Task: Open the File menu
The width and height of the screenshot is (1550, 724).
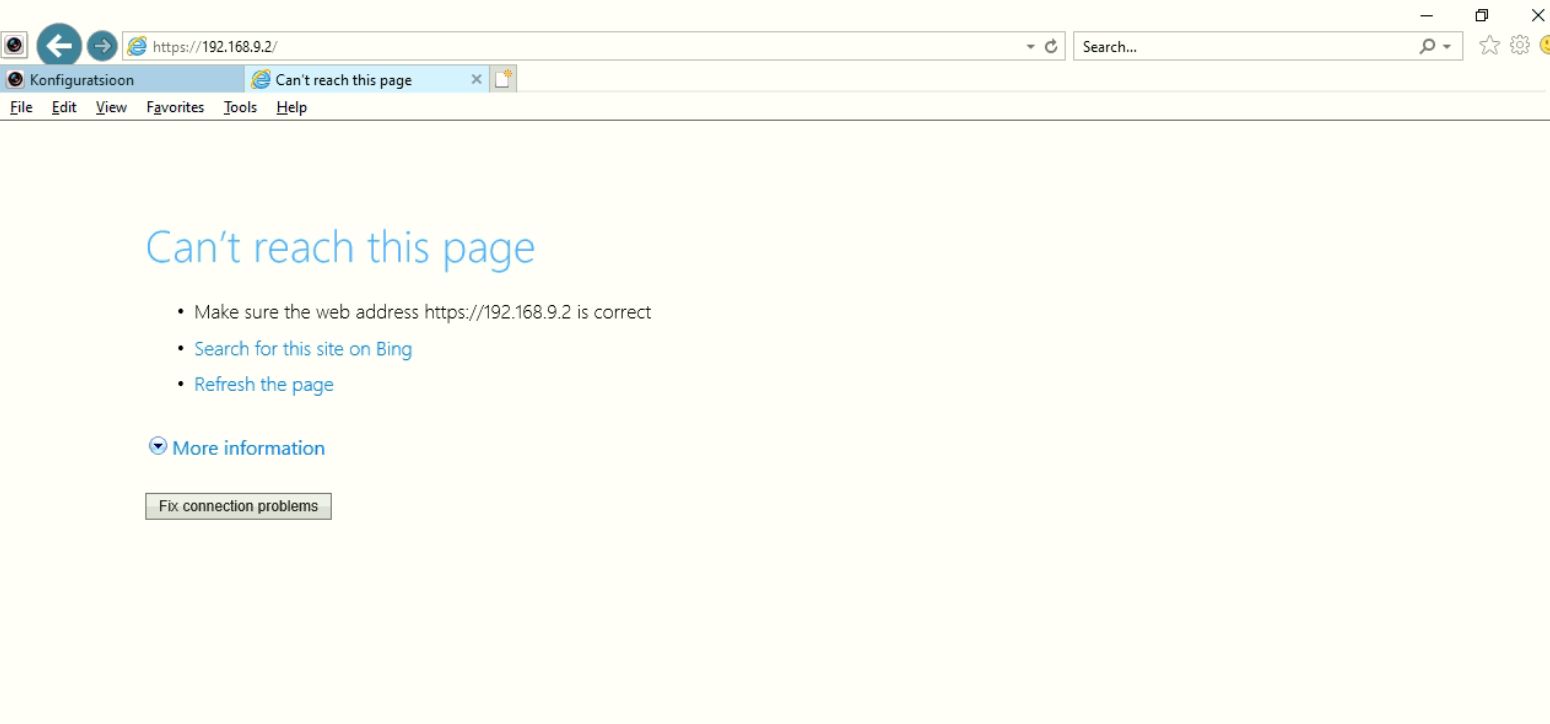Action: [21, 107]
